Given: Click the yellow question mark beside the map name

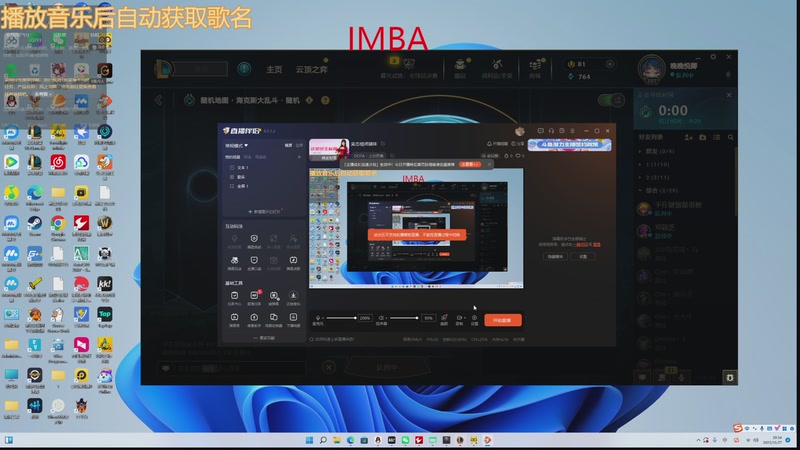Looking at the screenshot, I should click(325, 101).
